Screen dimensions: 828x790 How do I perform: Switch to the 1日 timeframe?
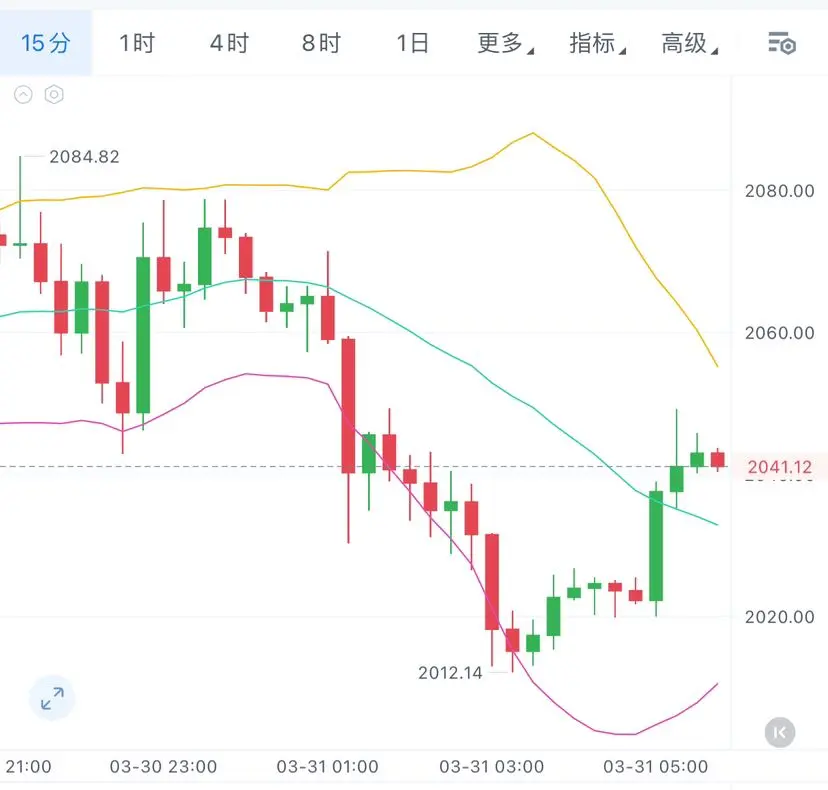(412, 43)
